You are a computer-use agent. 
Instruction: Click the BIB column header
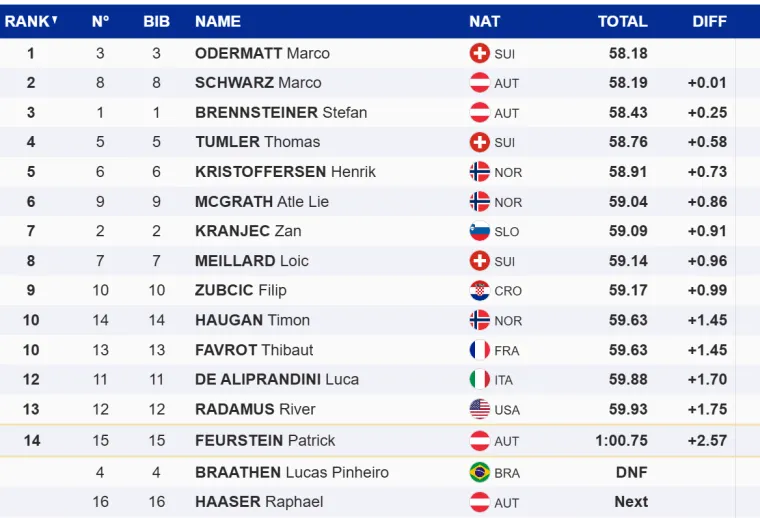[x=157, y=21]
